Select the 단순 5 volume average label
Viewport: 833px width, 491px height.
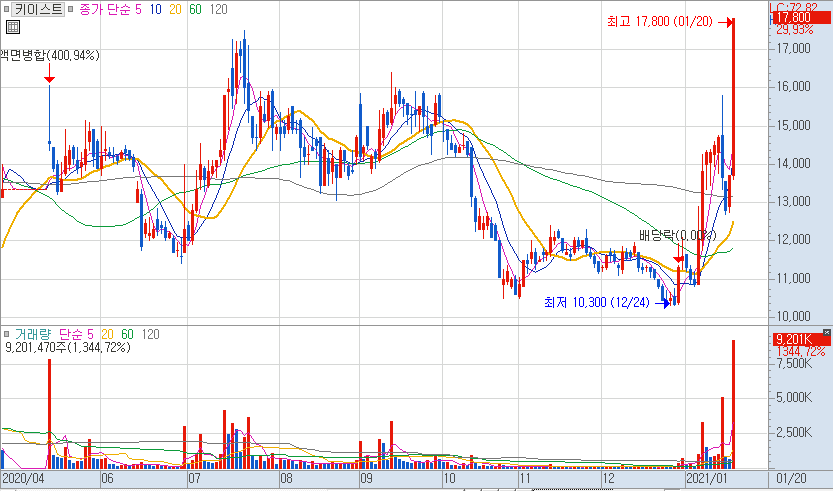click(76, 334)
